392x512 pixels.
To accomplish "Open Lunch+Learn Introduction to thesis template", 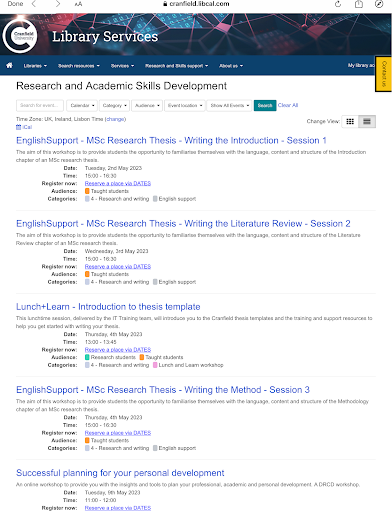I will coord(108,307).
